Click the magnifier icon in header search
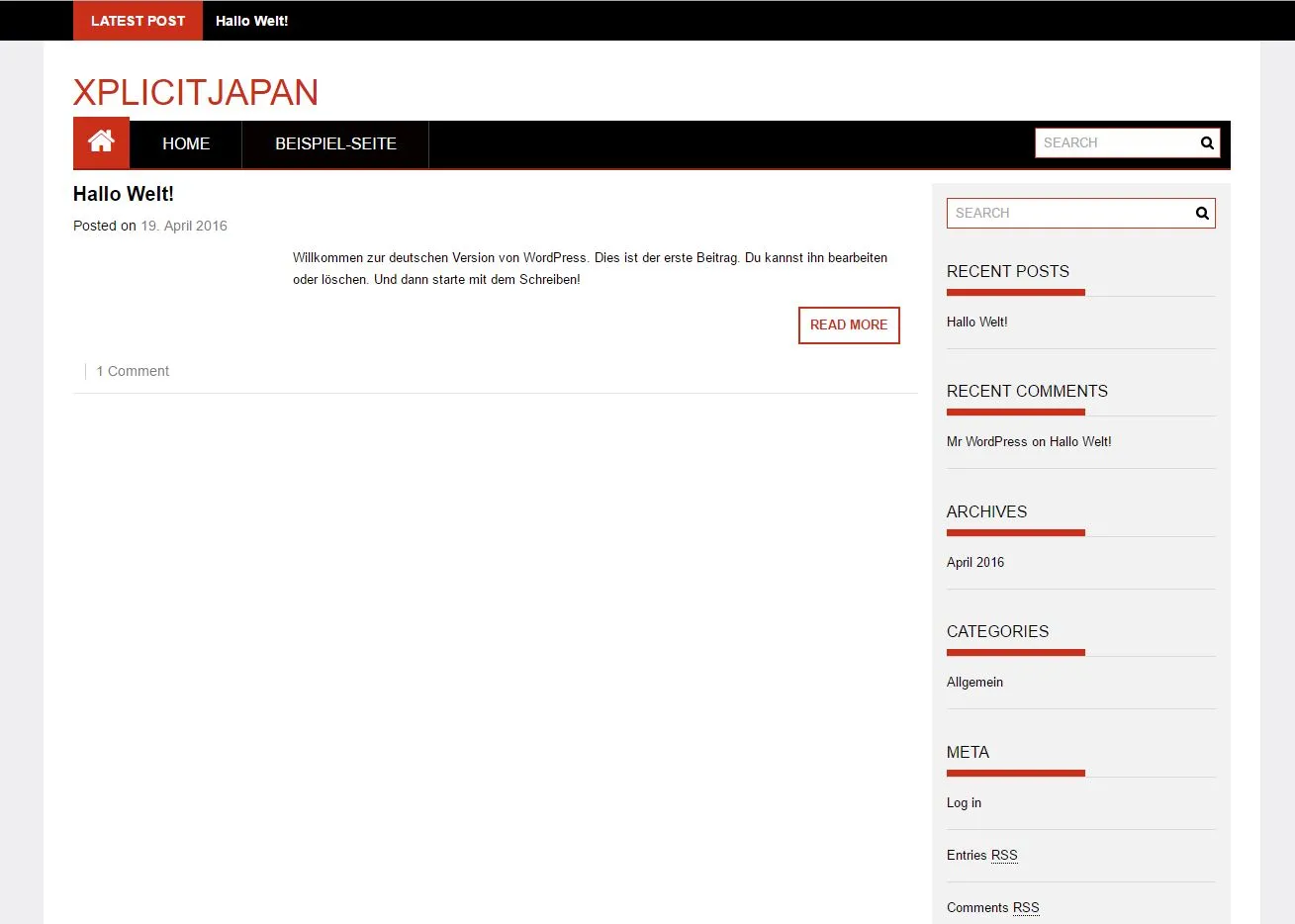This screenshot has width=1295, height=924. click(x=1207, y=142)
